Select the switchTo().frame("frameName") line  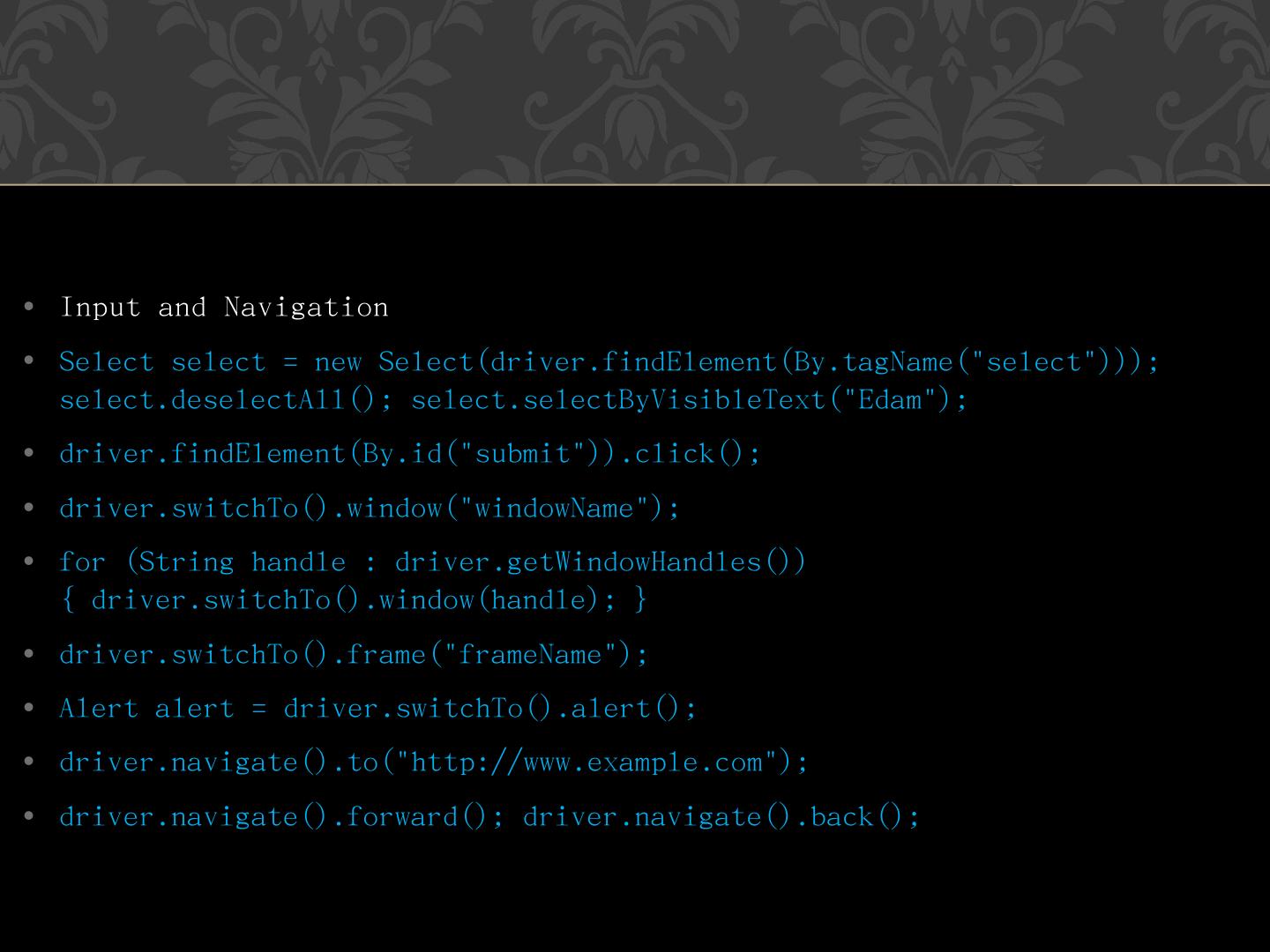353,655
